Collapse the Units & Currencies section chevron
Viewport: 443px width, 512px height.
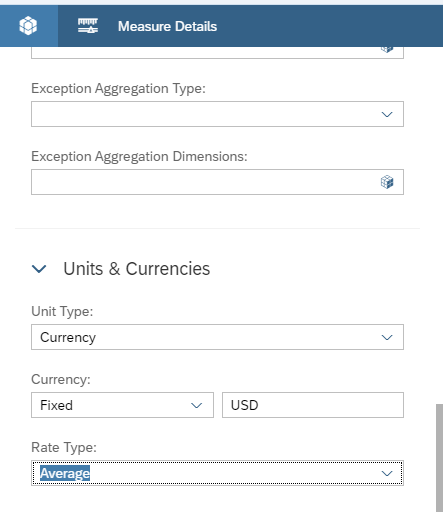[x=39, y=269]
